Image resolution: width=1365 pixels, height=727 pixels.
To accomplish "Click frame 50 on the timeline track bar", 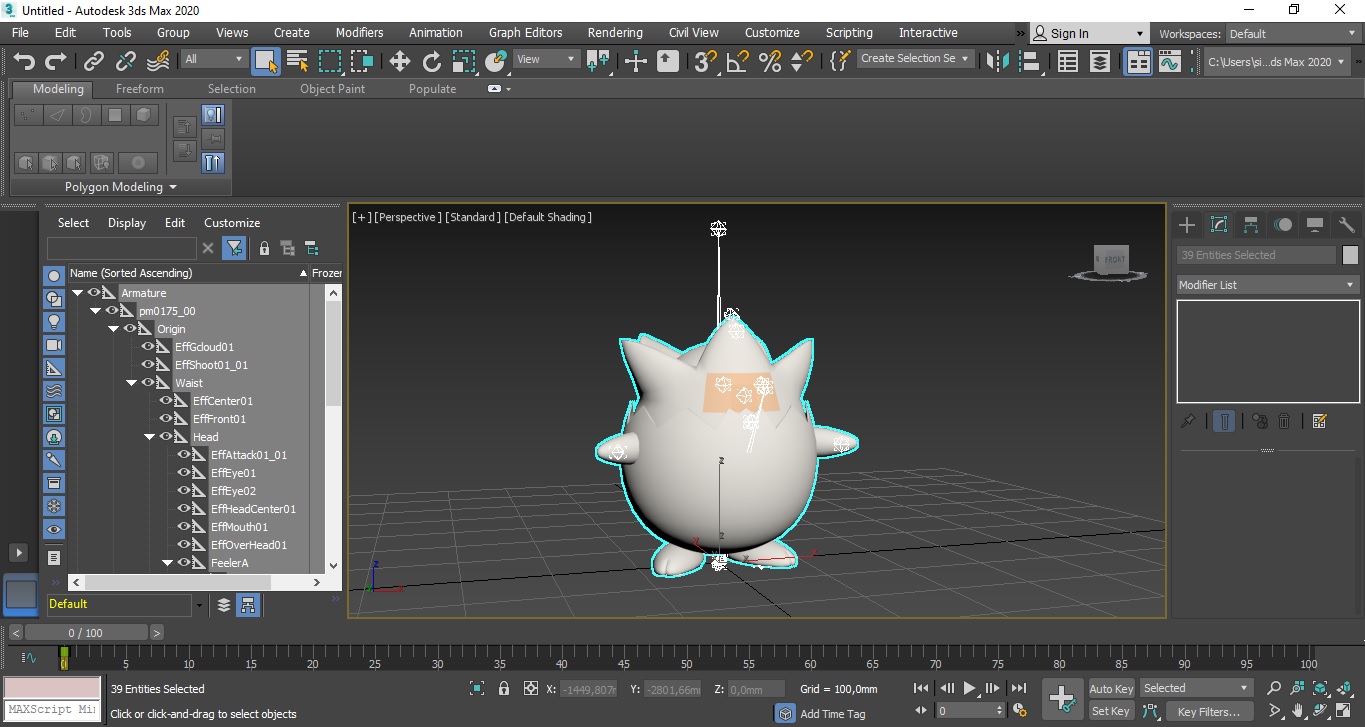I will (686, 657).
